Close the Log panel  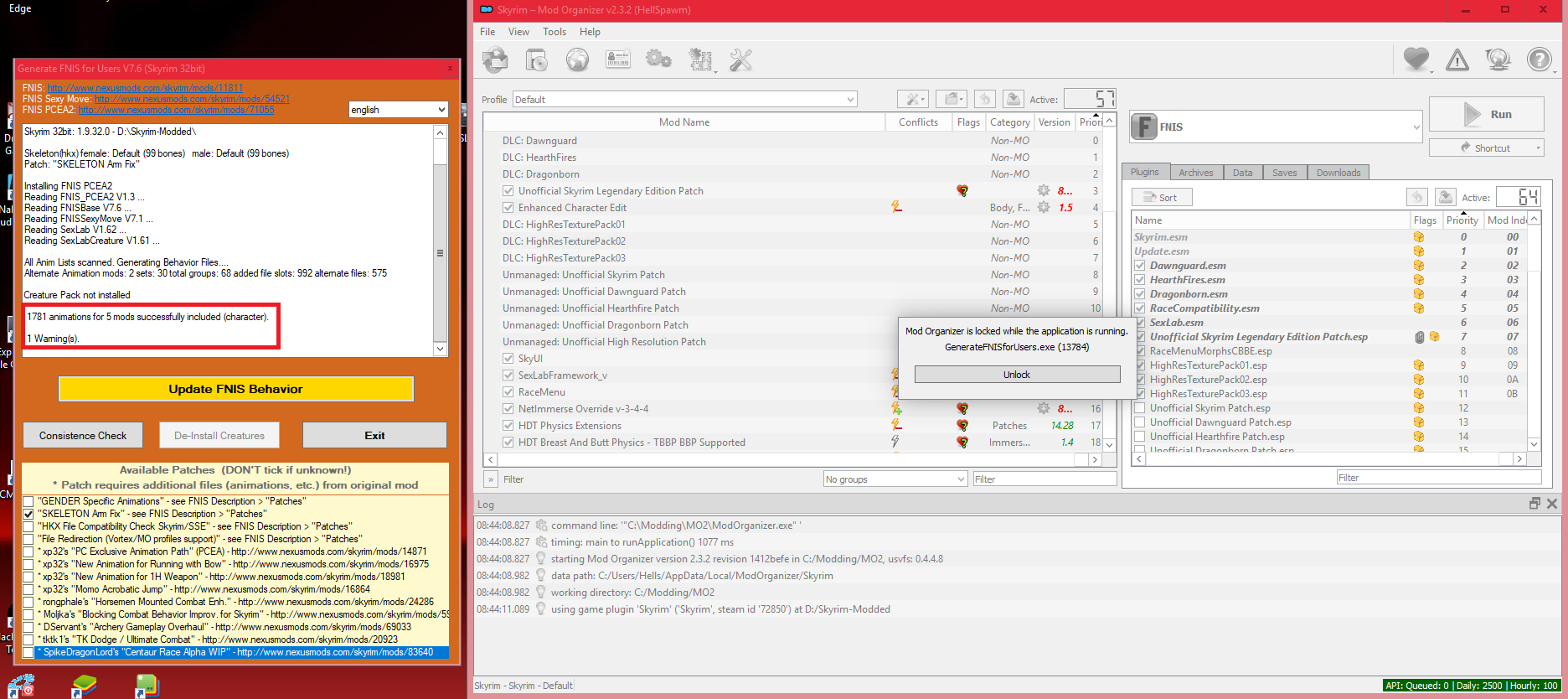(1552, 504)
